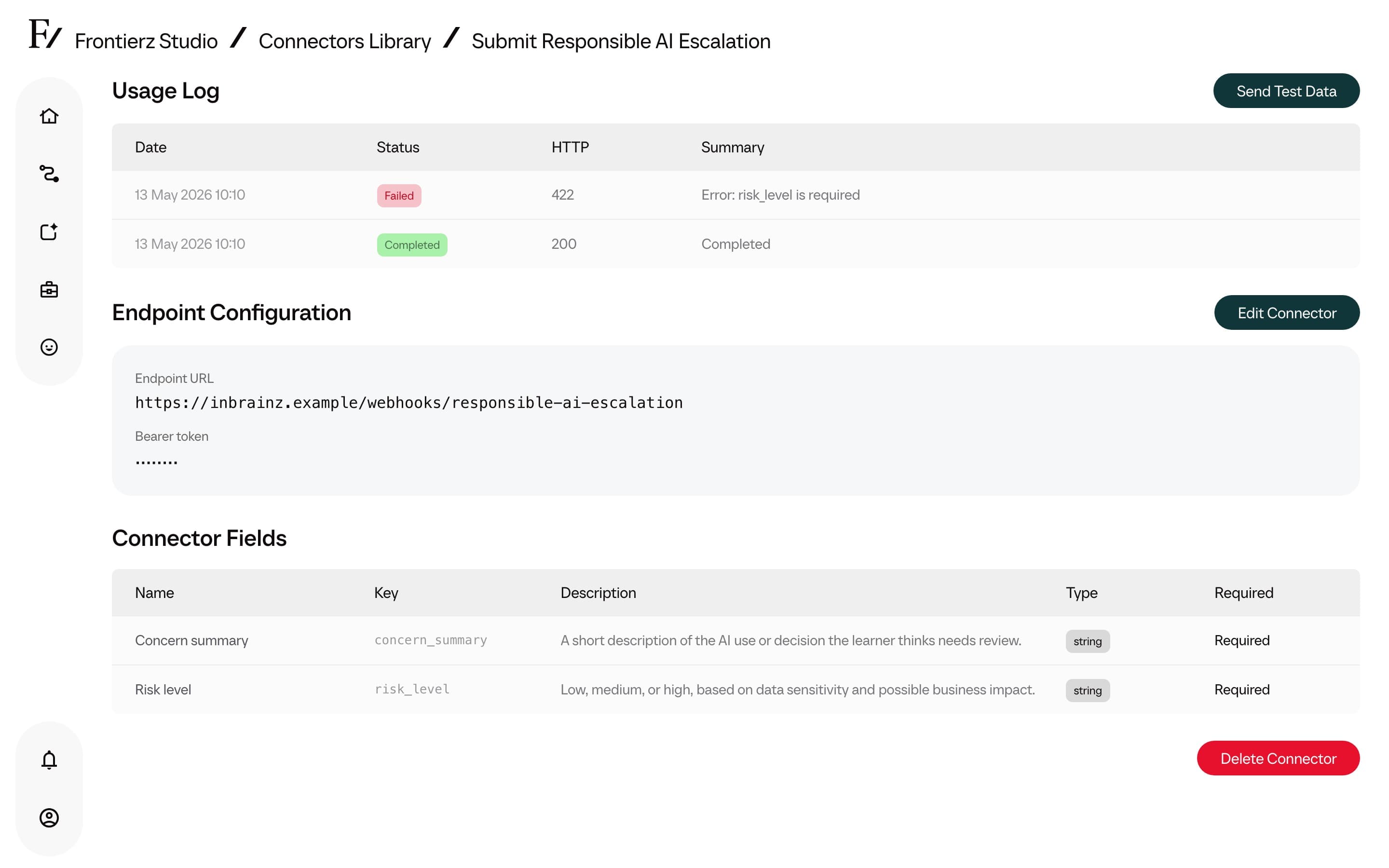Select the Completed status badge
Screen dimensions: 1389x868
point(411,245)
